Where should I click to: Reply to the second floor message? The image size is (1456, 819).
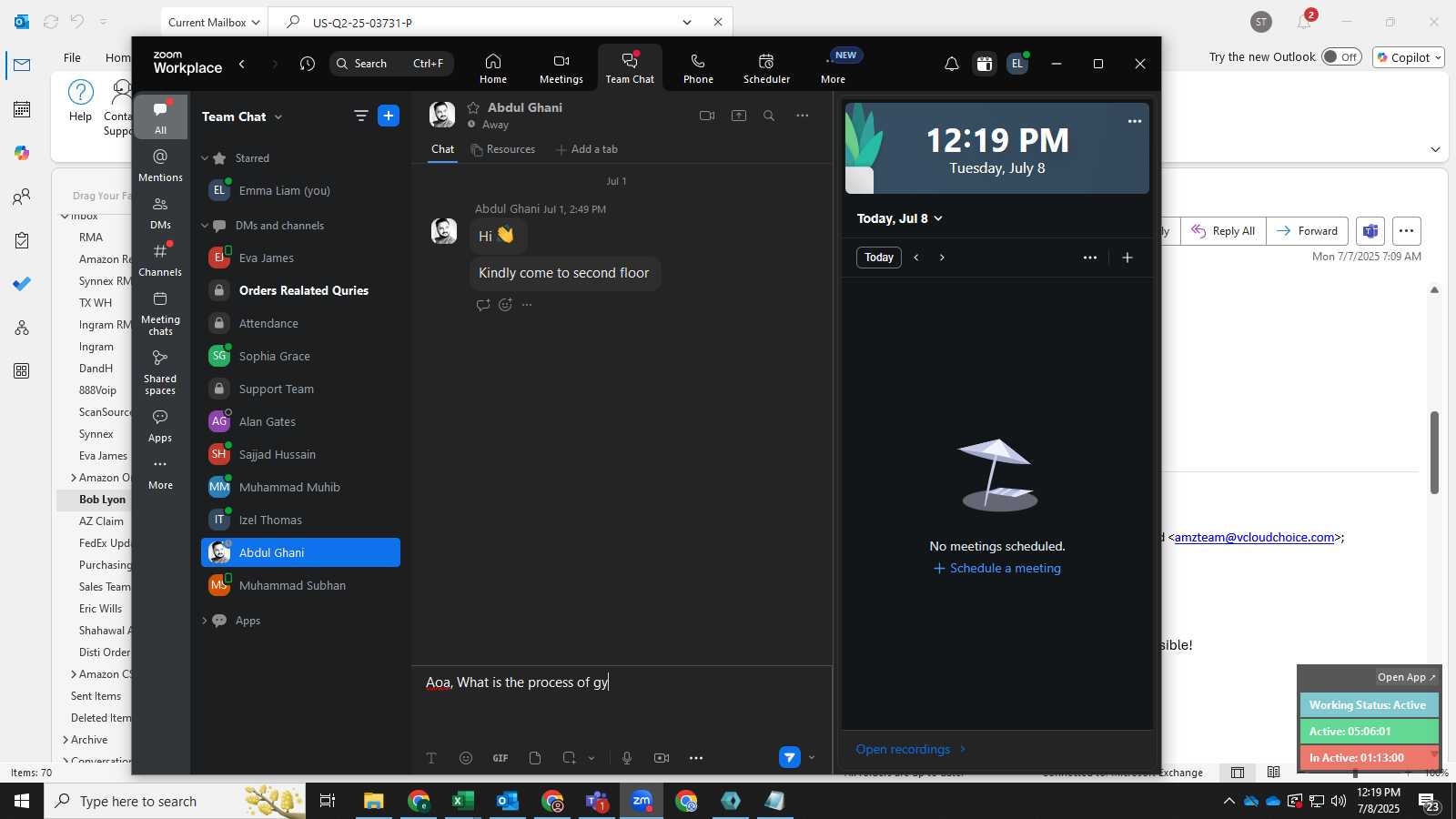tap(483, 305)
